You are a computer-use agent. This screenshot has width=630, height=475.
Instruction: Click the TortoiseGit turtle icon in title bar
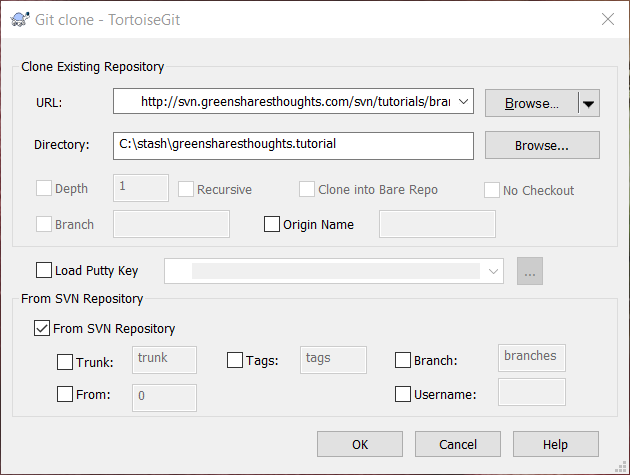pos(20,19)
